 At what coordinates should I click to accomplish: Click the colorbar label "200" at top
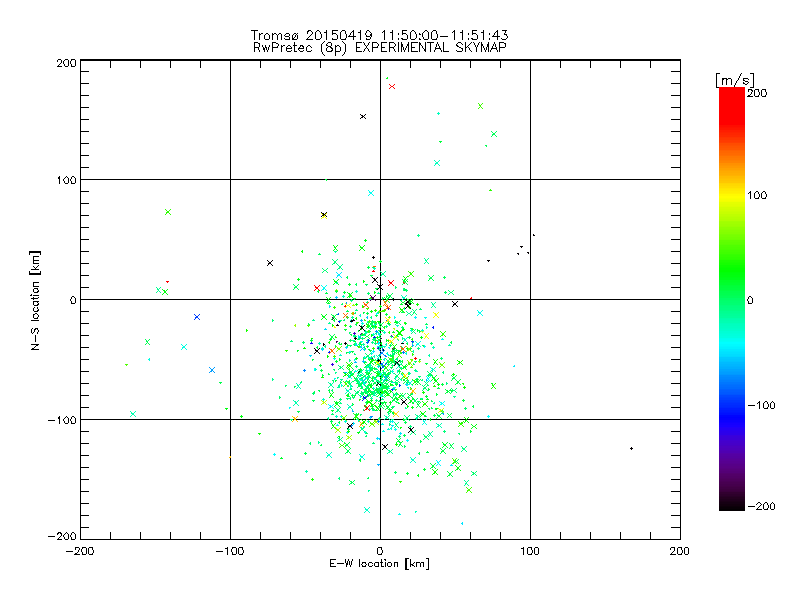coord(757,93)
